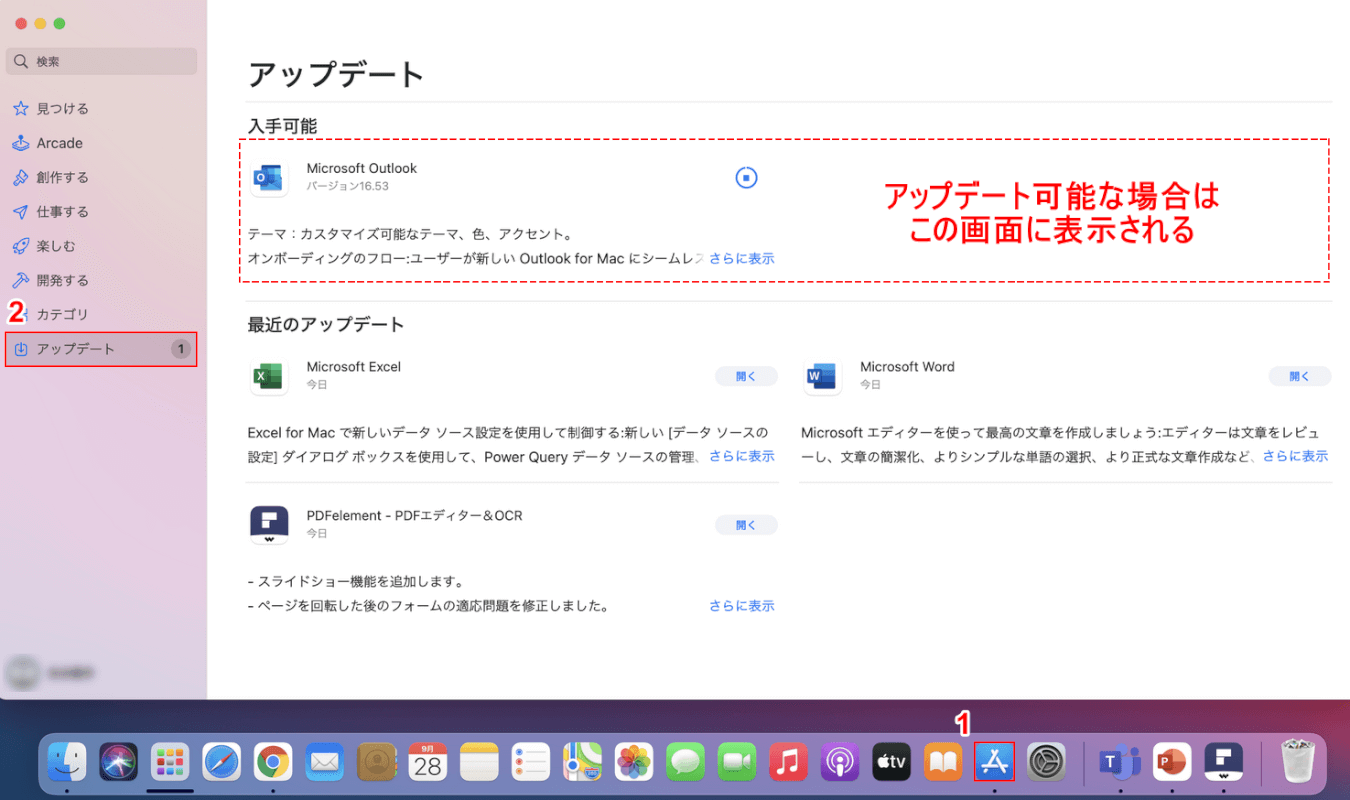Open Google Chrome from the Dock
1350x800 pixels.
273,762
